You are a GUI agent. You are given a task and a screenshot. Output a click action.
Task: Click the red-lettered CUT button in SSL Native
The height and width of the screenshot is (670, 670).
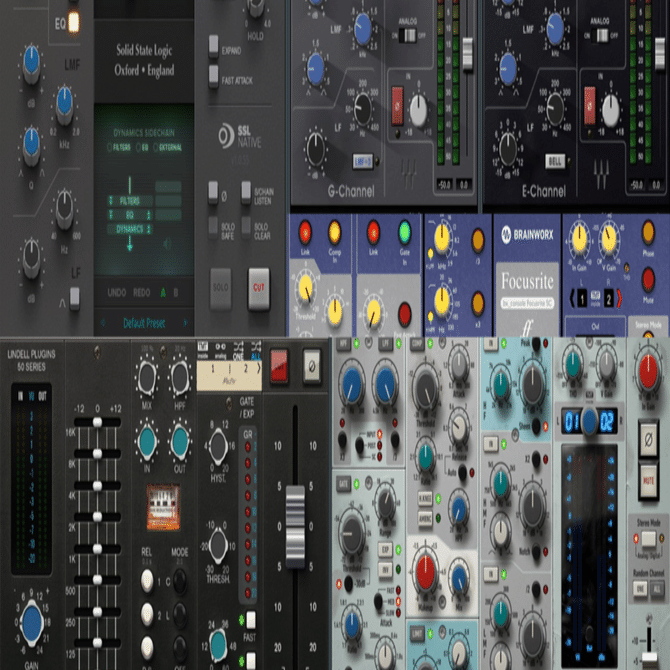259,289
